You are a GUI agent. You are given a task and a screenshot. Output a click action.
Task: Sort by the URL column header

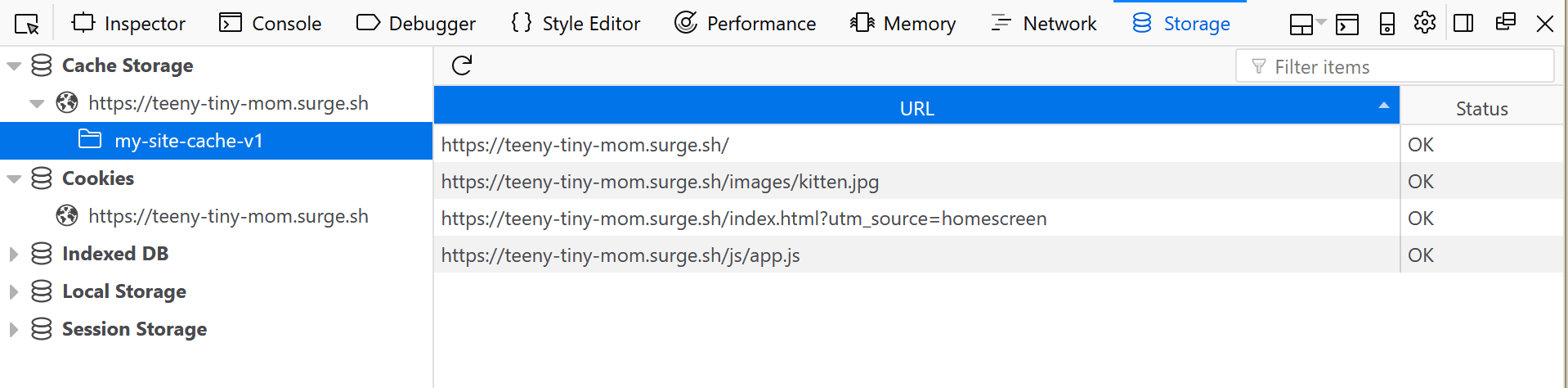pos(916,108)
